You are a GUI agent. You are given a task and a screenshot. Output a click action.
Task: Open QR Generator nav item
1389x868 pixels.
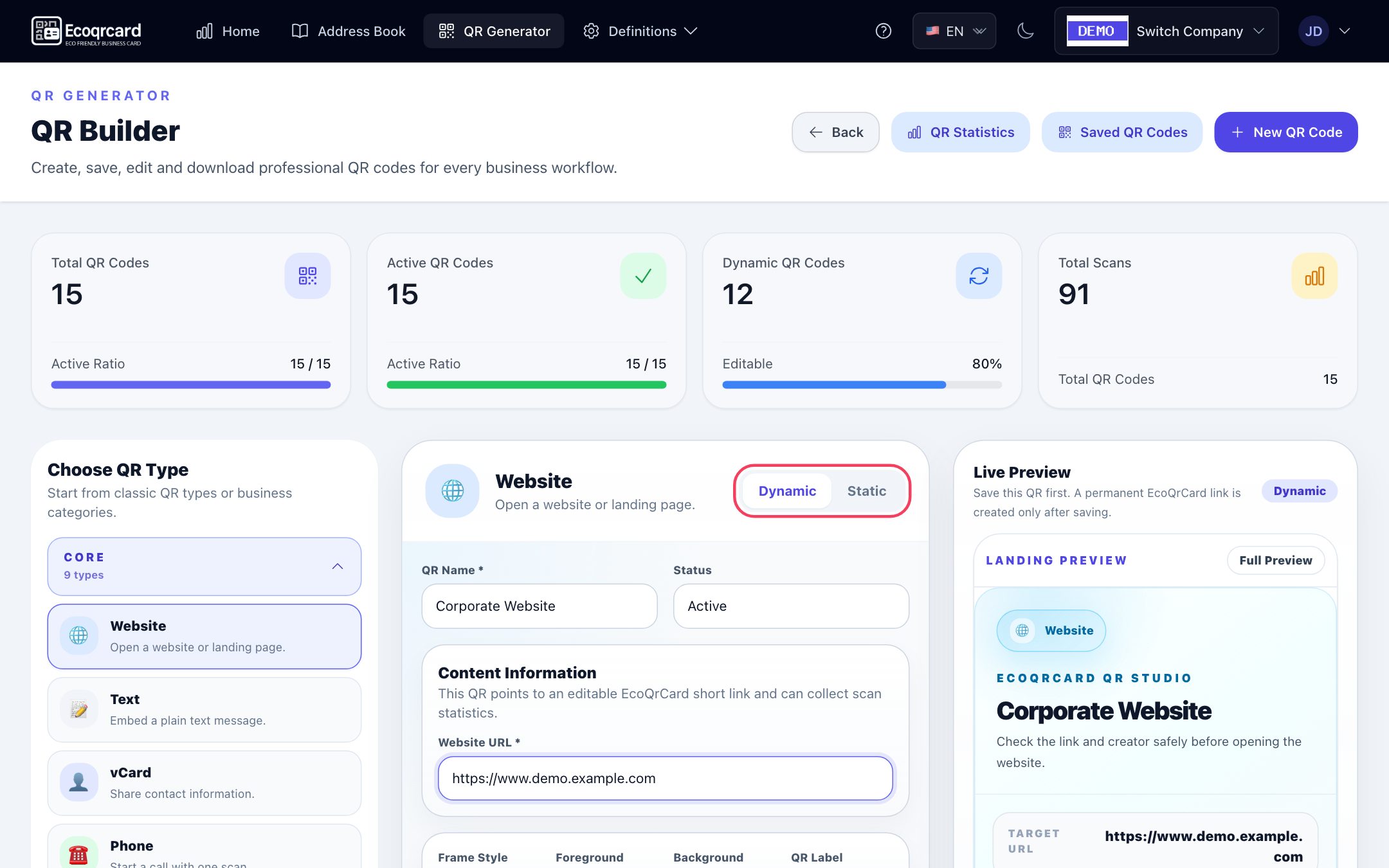pyautogui.click(x=494, y=31)
